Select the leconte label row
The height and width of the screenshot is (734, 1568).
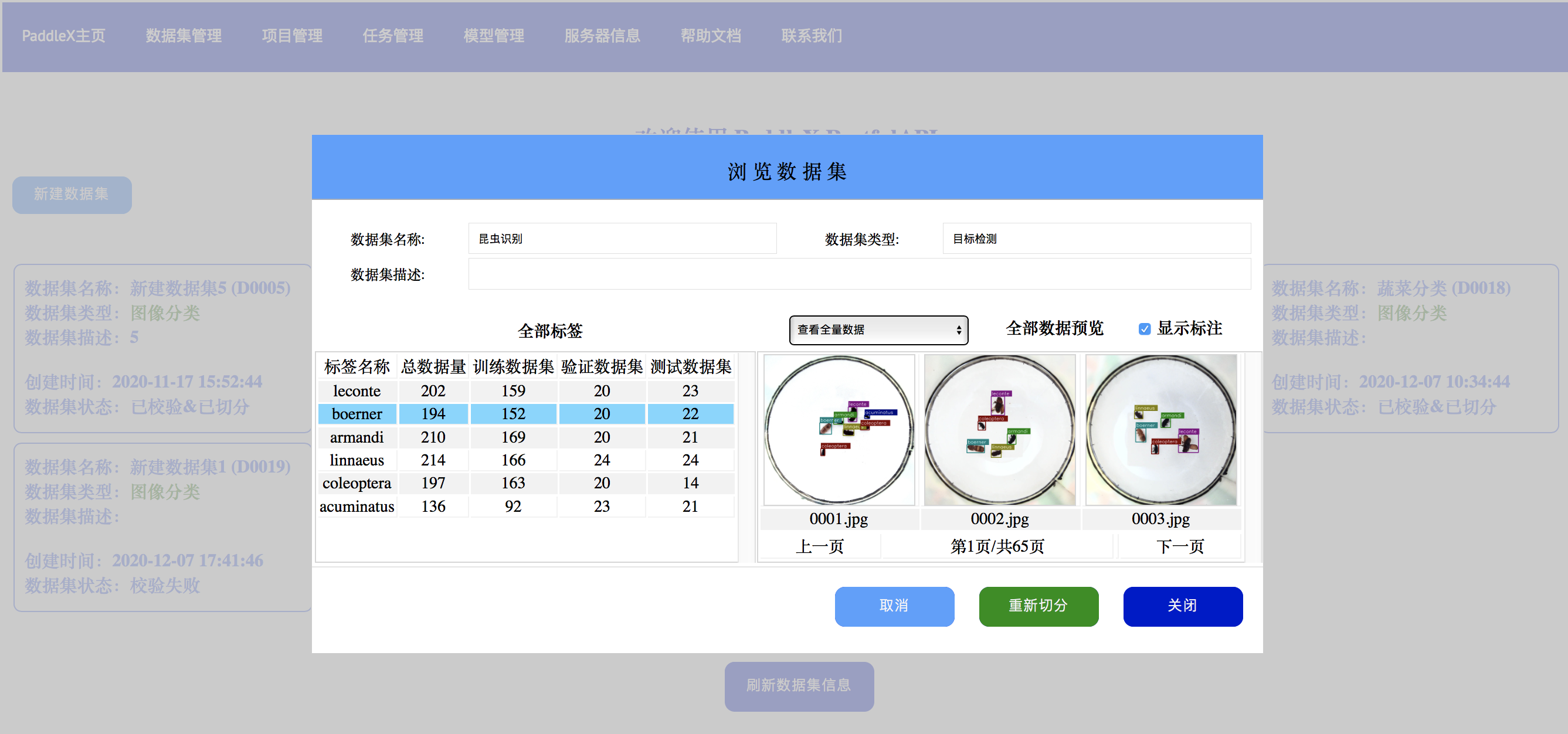357,390
